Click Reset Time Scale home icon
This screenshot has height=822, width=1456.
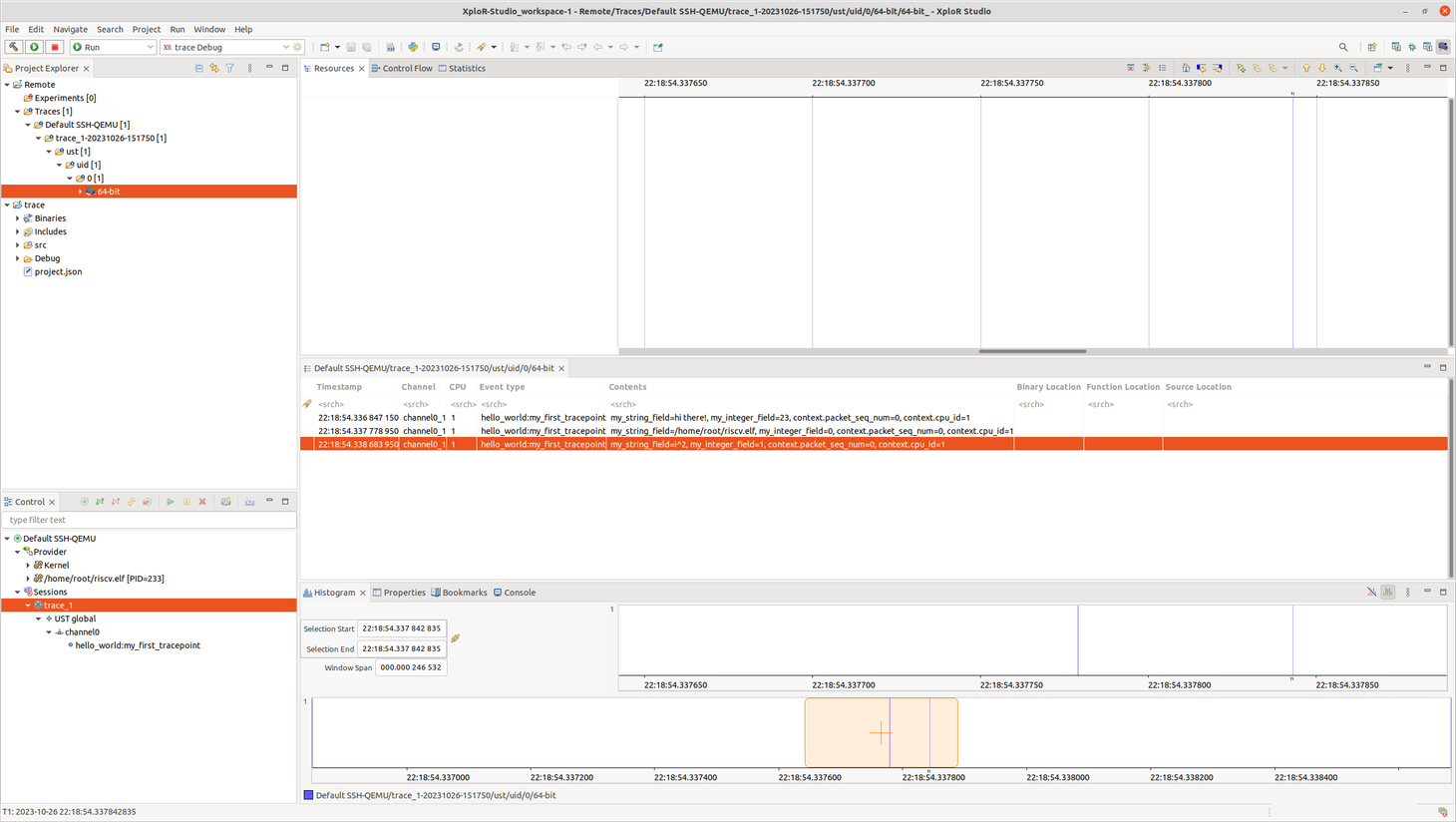tap(1186, 68)
